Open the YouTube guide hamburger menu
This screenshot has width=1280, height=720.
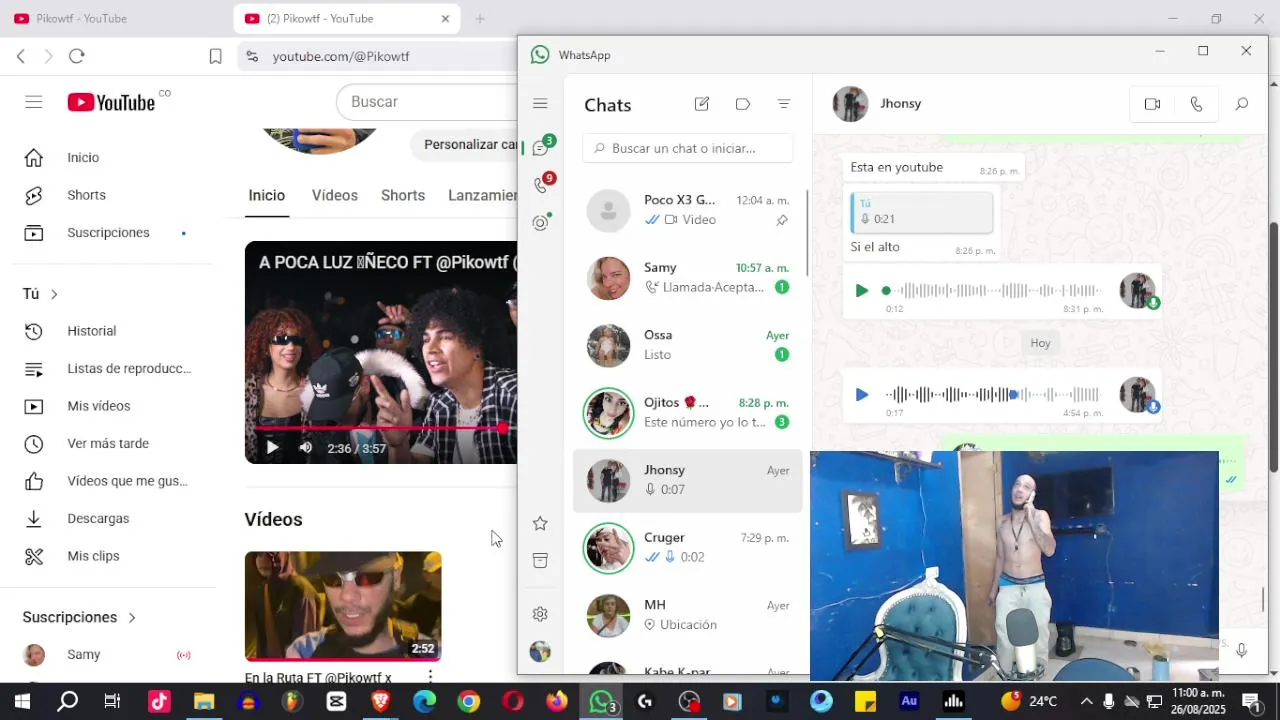pyautogui.click(x=34, y=102)
